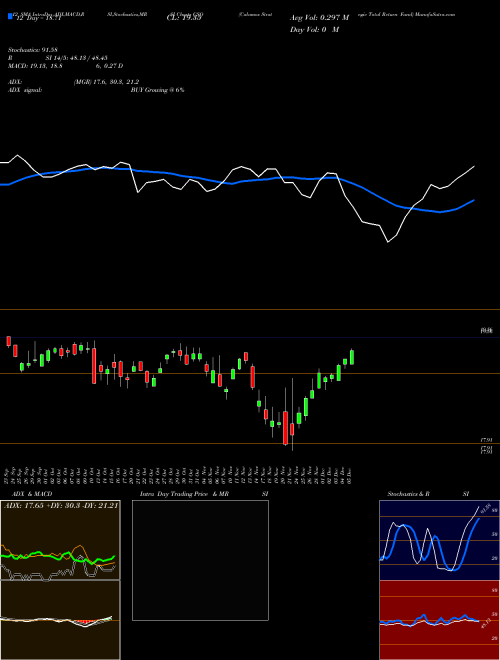Click the MACD lower sub-chart panel
500x660 pixels.
[60, 620]
